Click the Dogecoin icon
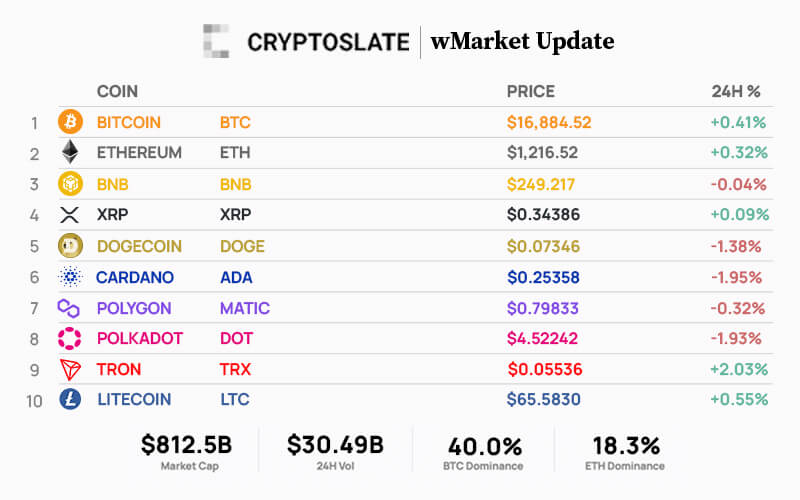The width and height of the screenshot is (800, 500). [70, 246]
